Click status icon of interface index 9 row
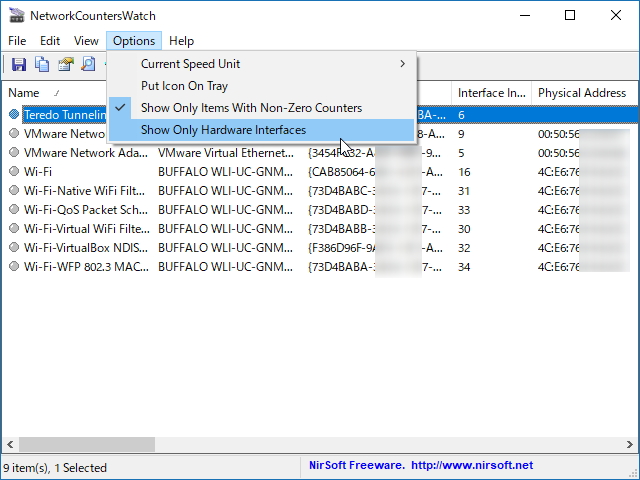The width and height of the screenshot is (640, 480). [14, 133]
